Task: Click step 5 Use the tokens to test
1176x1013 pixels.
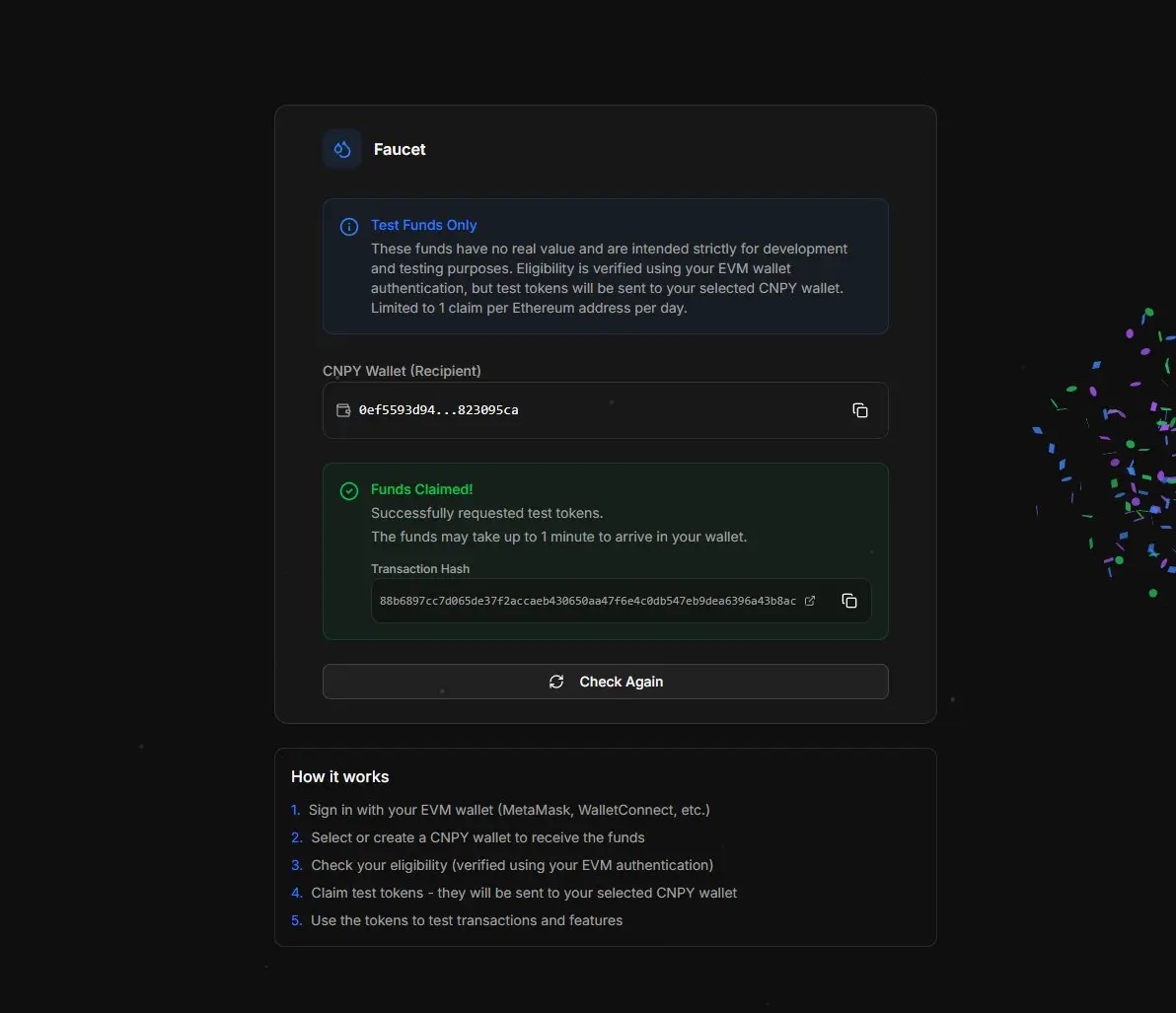Action: (457, 920)
